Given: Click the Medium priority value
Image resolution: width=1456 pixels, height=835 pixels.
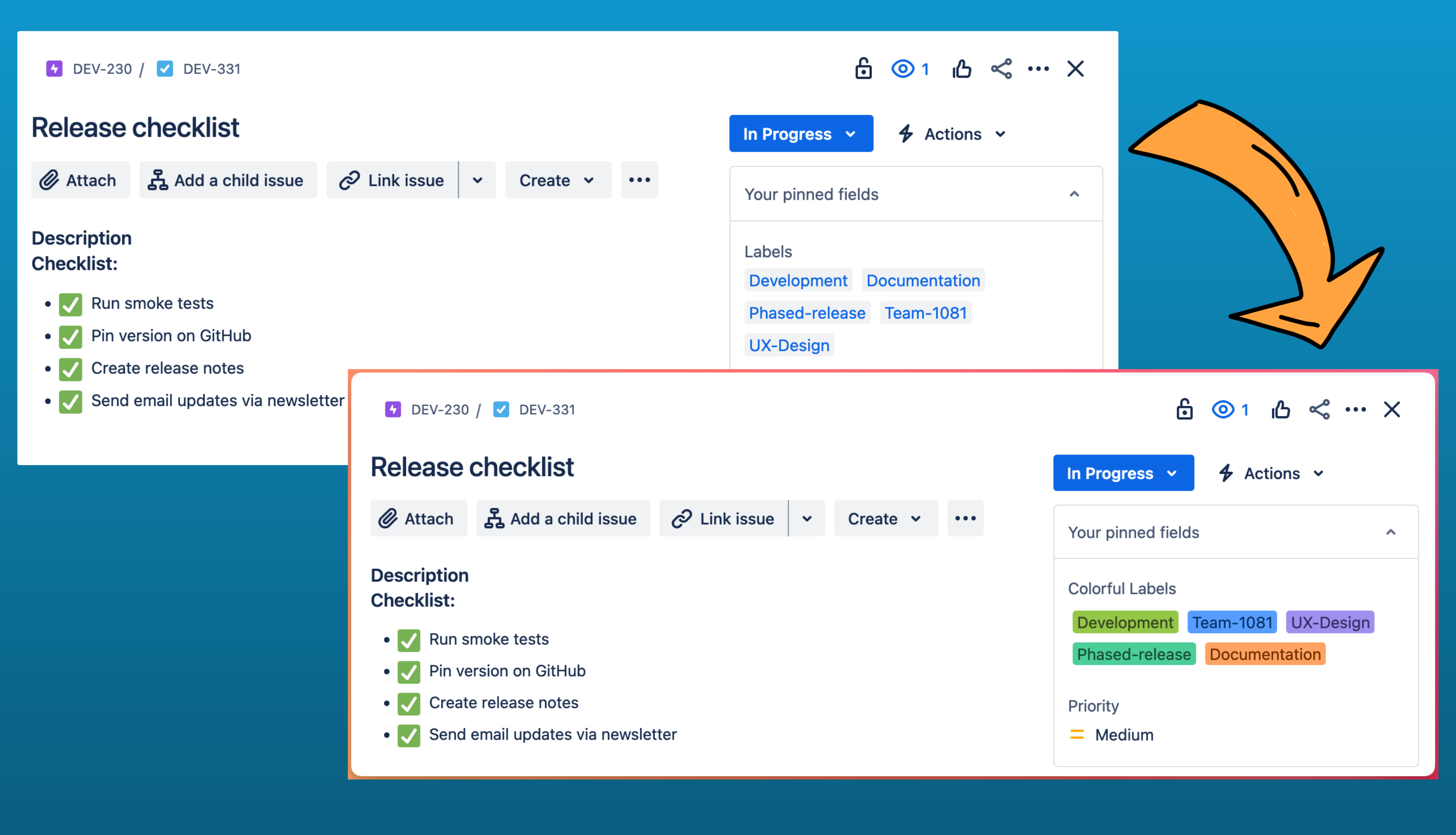Looking at the screenshot, I should [1124, 735].
